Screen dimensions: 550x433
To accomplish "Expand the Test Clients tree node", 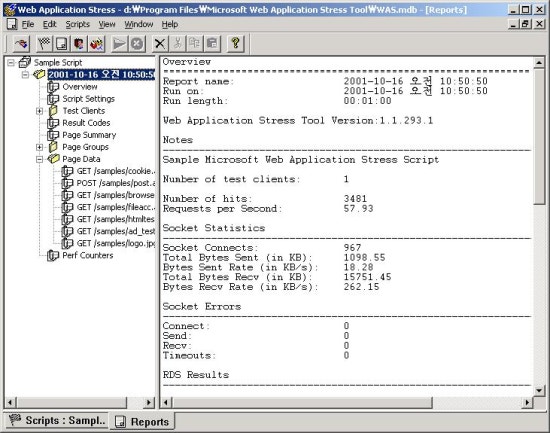I will tap(40, 111).
